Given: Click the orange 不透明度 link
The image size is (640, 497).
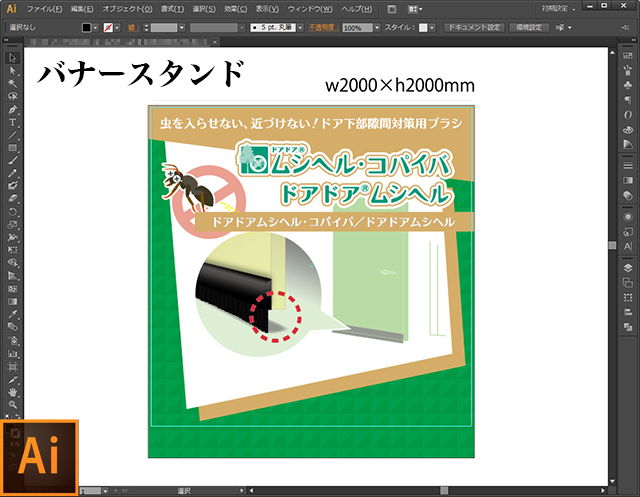Looking at the screenshot, I should click(324, 27).
